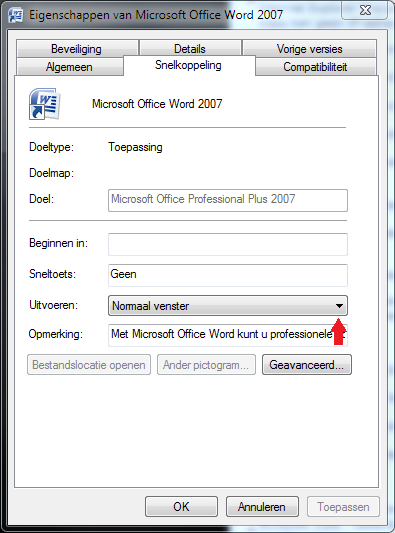Switch to the Beveiliging tab
This screenshot has width=395, height=533.
tap(77, 49)
